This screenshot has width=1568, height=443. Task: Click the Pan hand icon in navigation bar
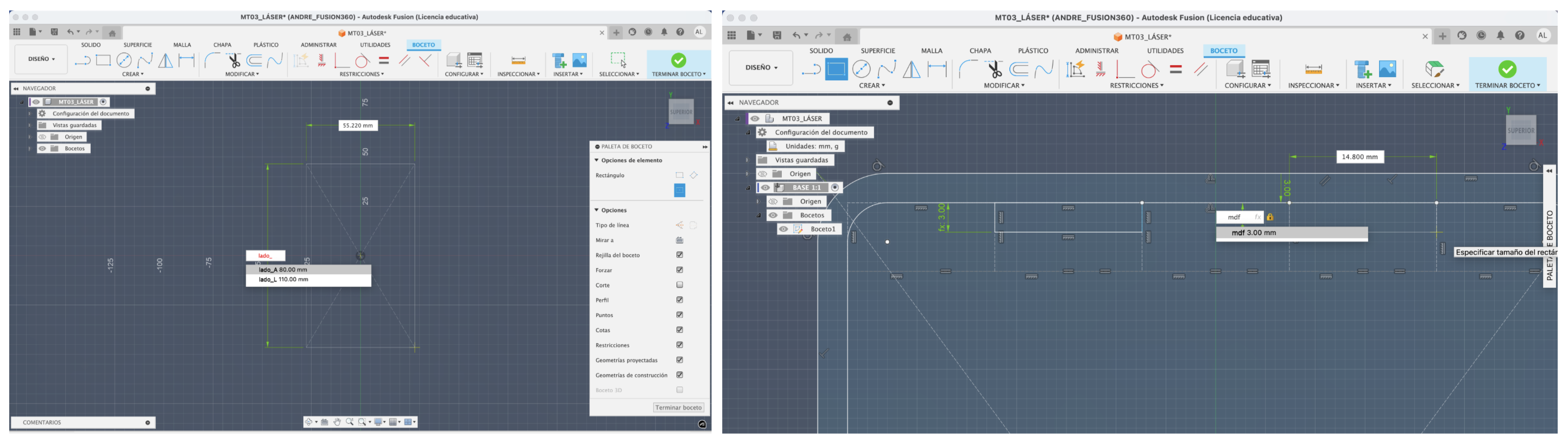pos(337,422)
